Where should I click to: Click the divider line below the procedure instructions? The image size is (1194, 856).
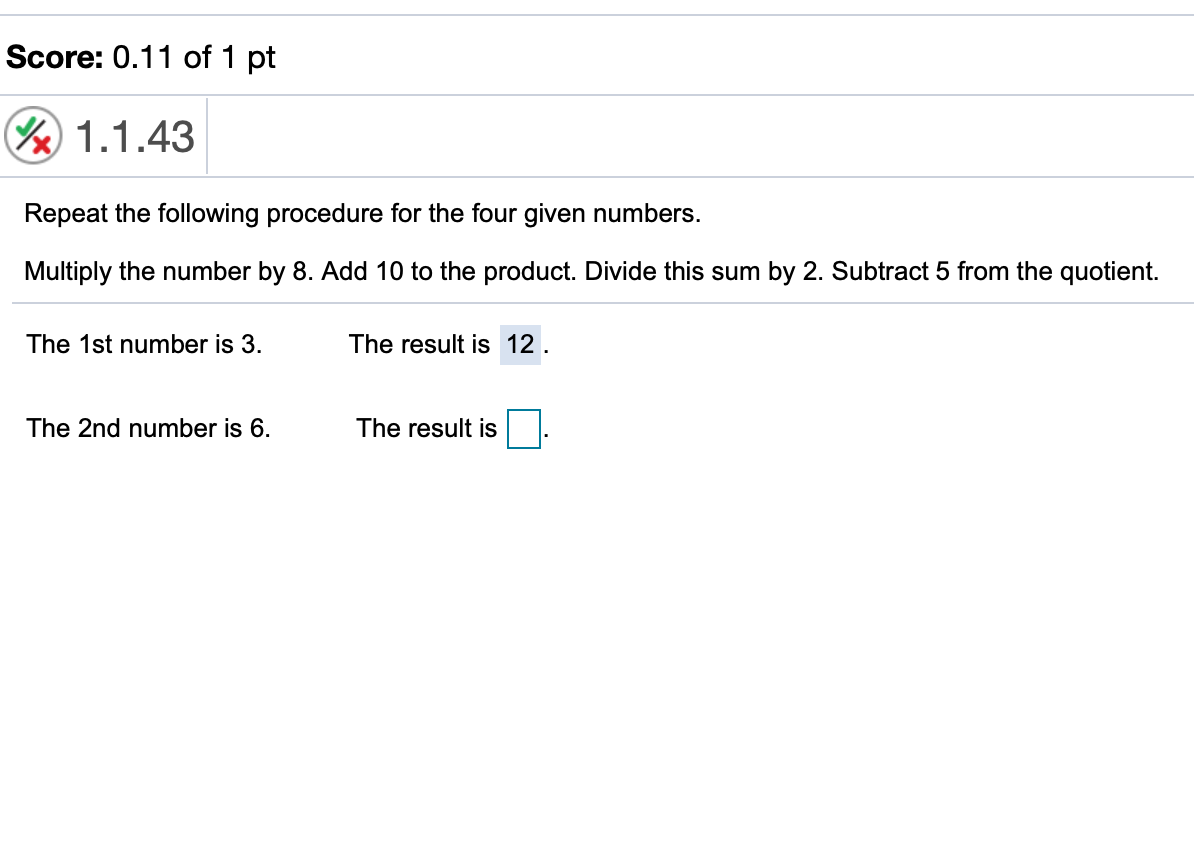click(x=600, y=303)
